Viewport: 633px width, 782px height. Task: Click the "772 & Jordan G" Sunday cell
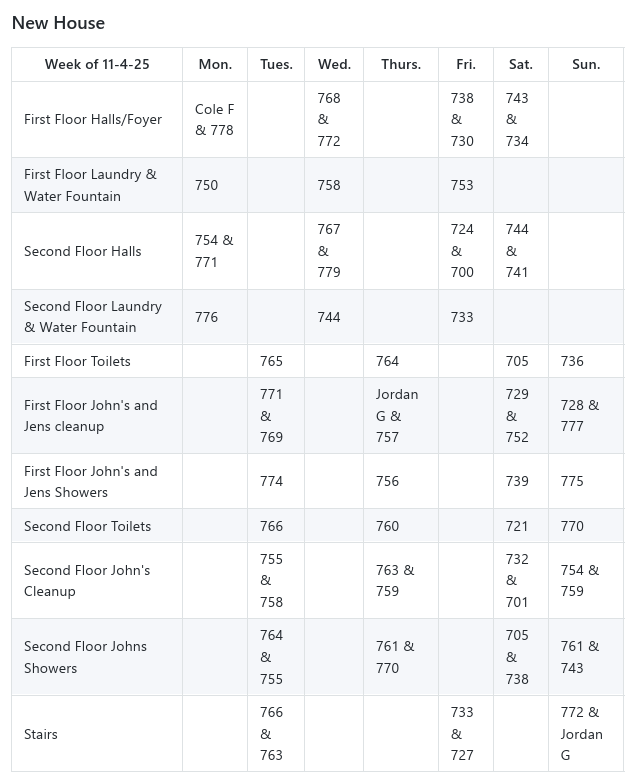[x=582, y=734]
